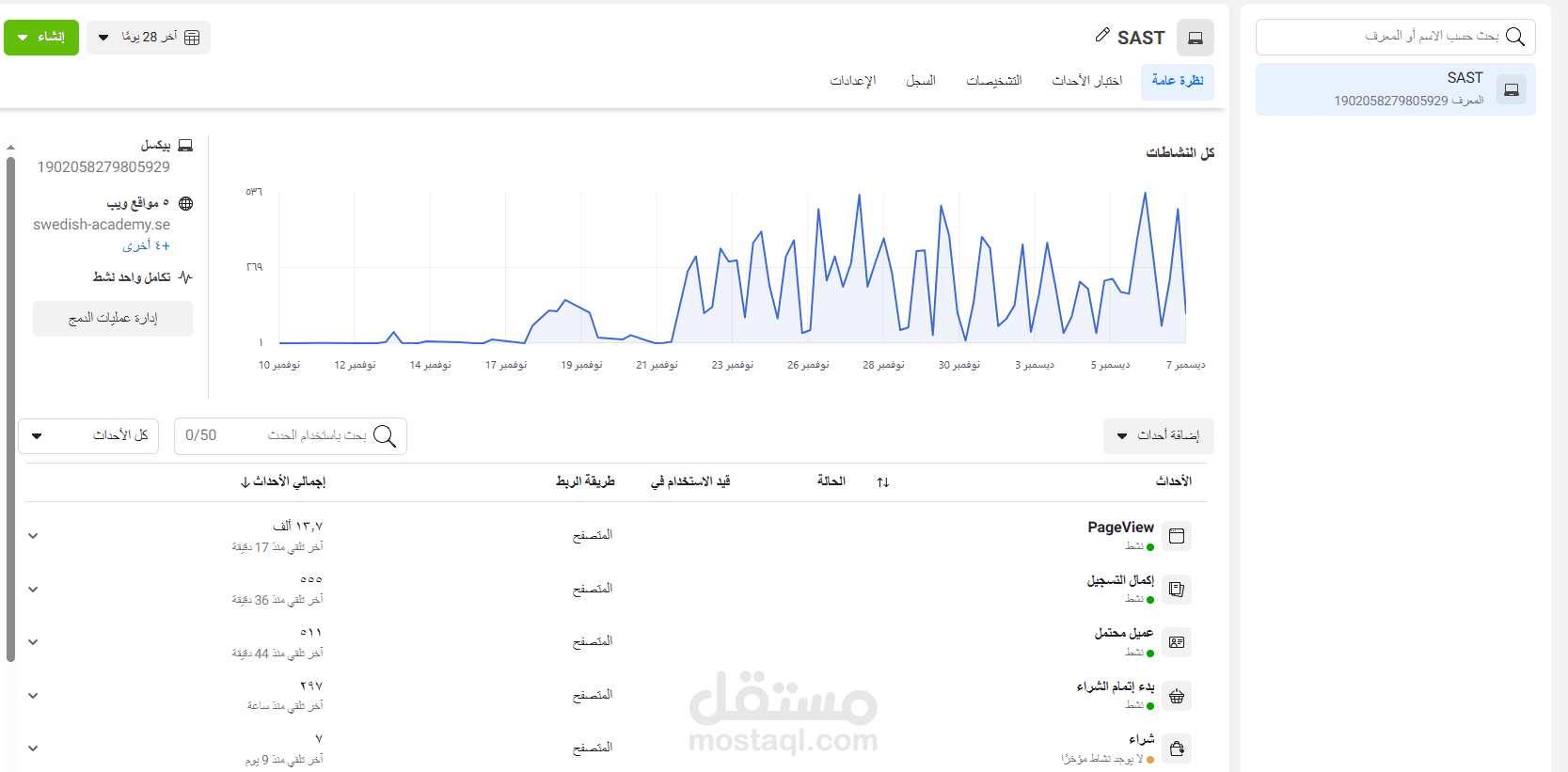Screen dimensions: 1568x772
Task: Click the connection method column header
Action: (x=585, y=481)
